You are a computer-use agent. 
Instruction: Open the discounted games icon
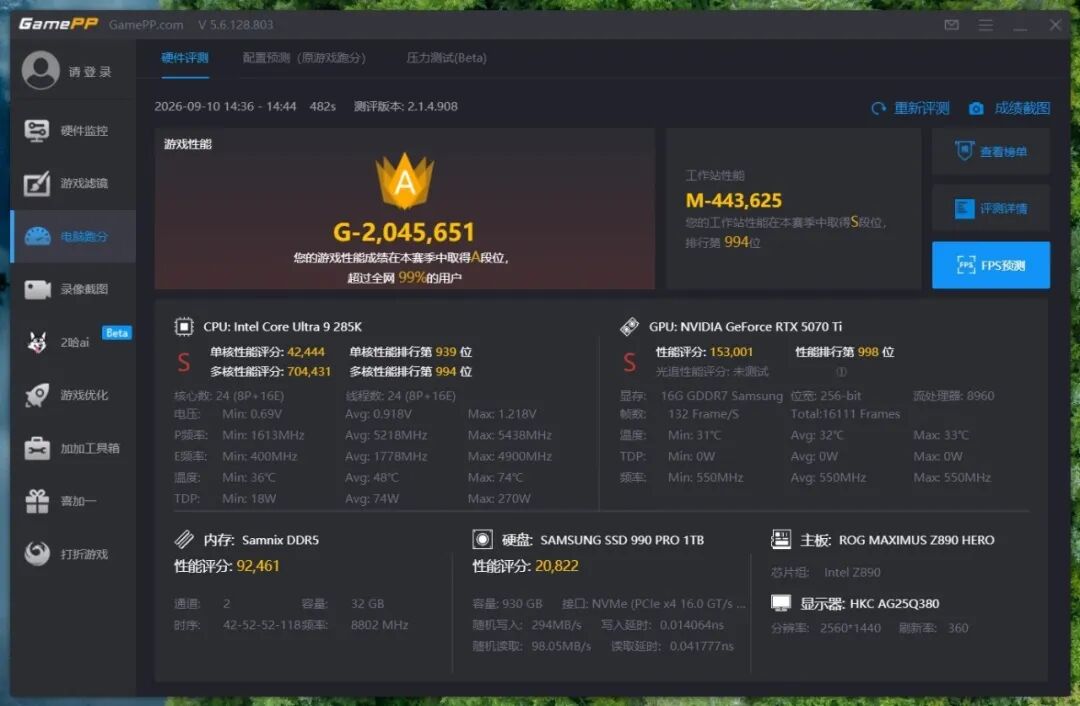(37, 553)
